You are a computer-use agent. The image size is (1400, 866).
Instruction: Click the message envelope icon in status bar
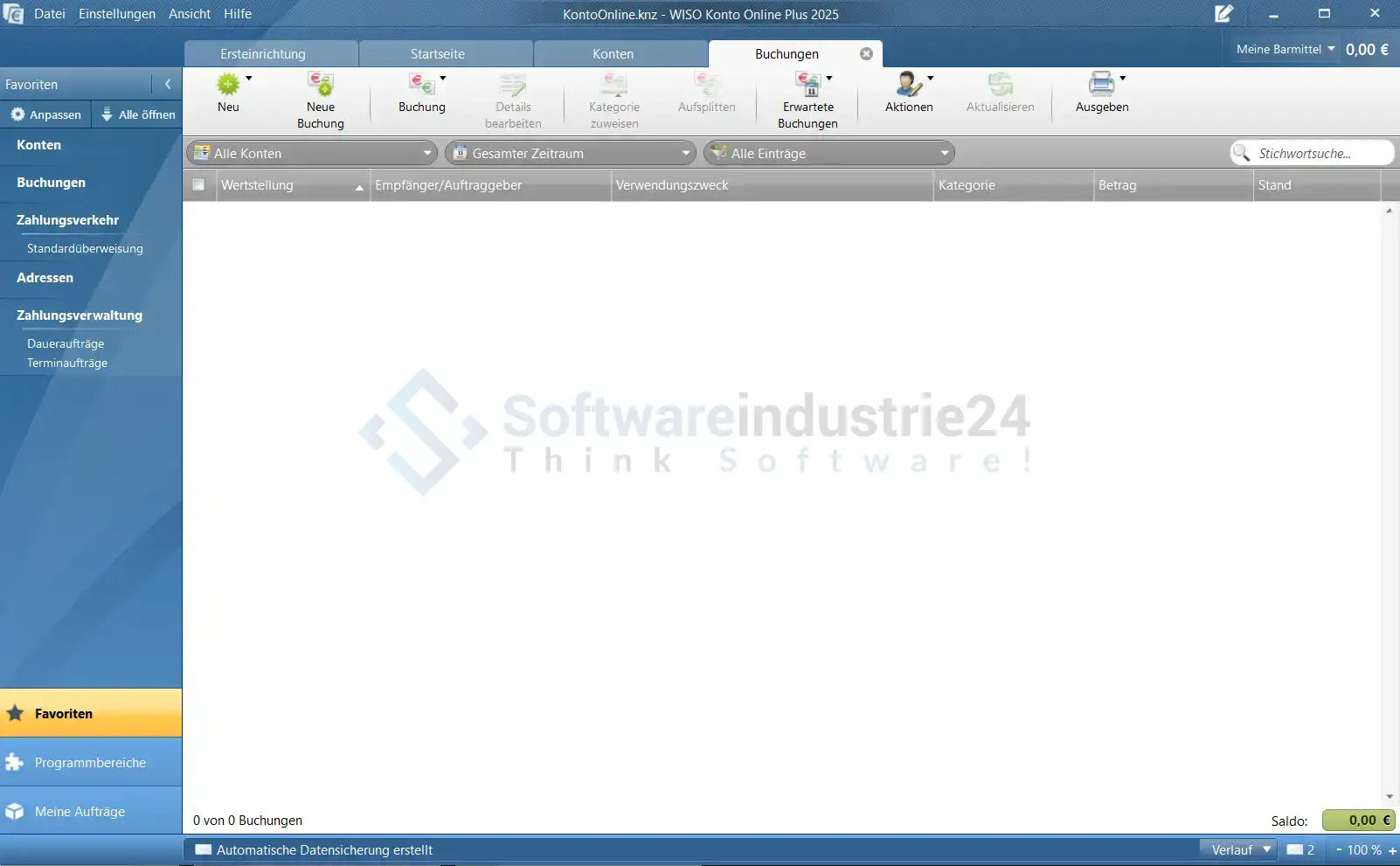click(1295, 849)
